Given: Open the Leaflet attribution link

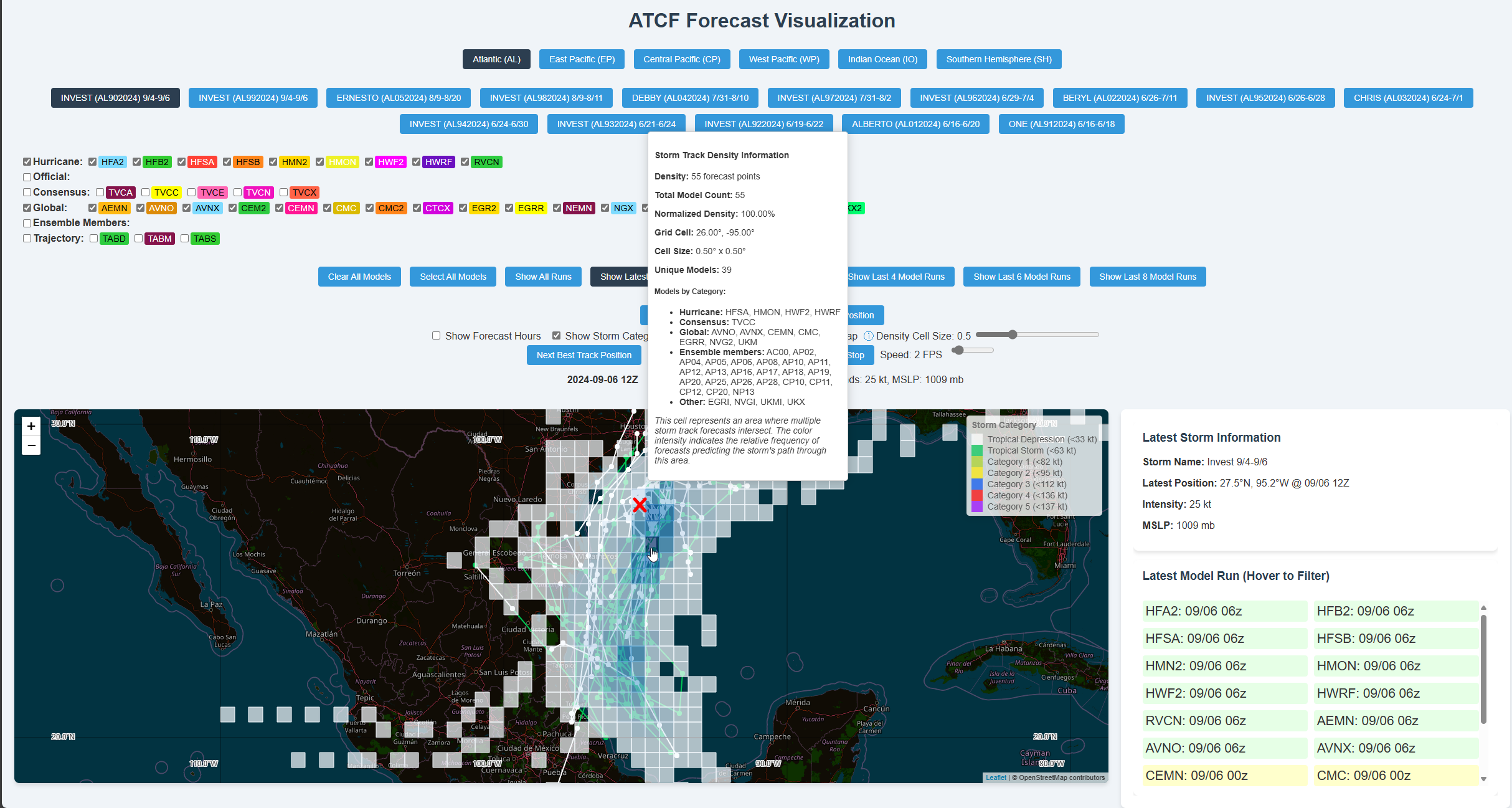Looking at the screenshot, I should 996,777.
